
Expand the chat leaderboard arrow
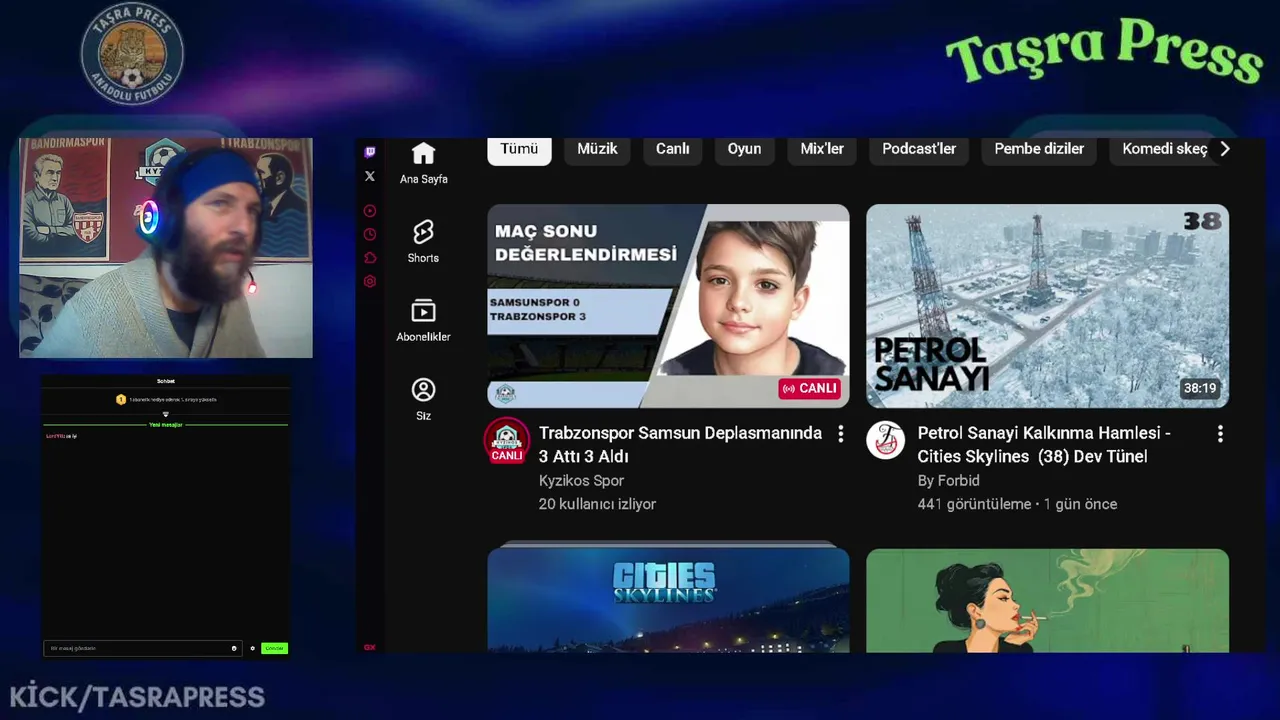[x=166, y=414]
